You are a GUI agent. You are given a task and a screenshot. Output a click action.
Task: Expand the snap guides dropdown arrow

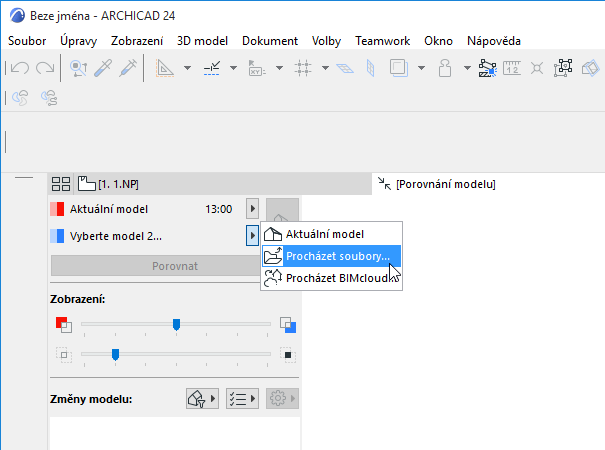(x=233, y=68)
